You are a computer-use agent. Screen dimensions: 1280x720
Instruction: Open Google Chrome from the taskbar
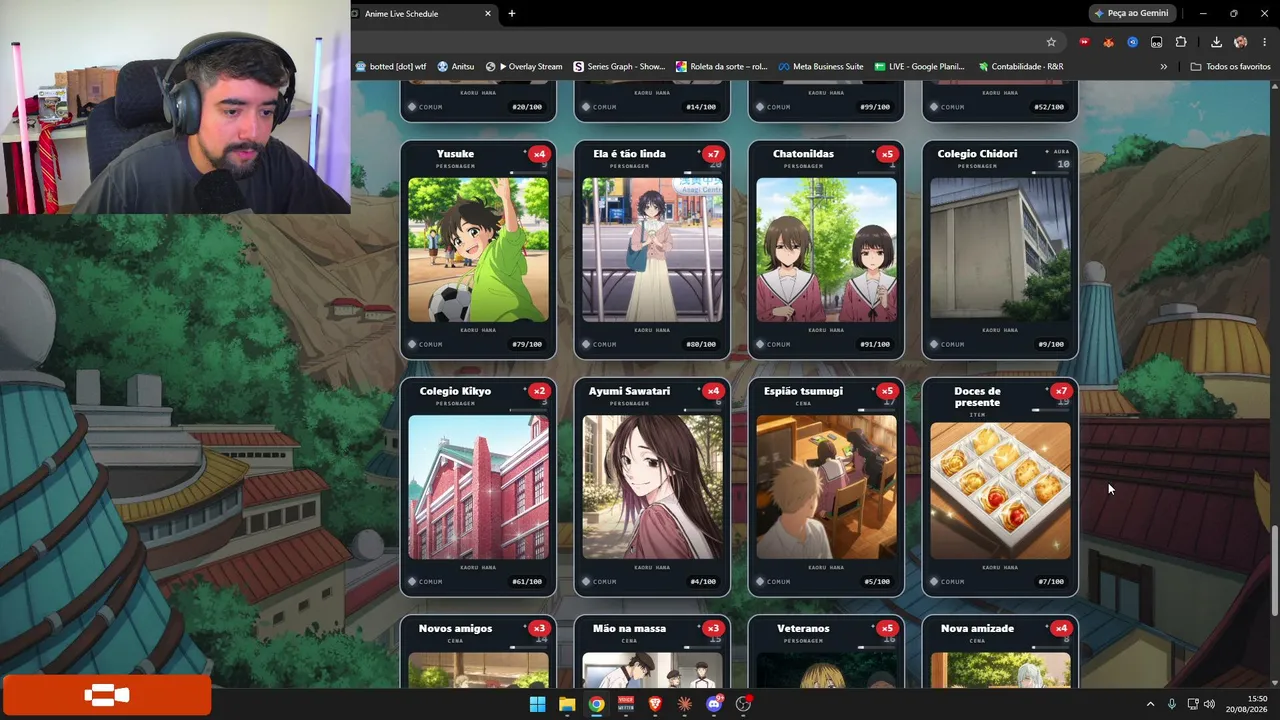596,704
